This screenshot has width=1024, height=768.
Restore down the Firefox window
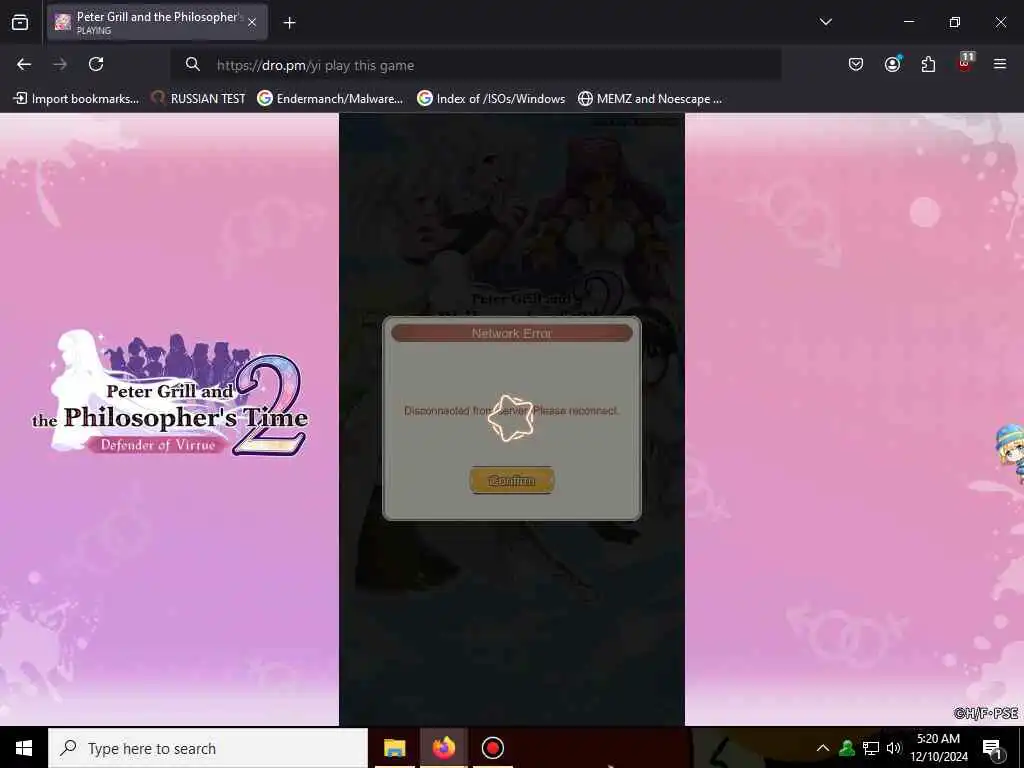(x=955, y=22)
